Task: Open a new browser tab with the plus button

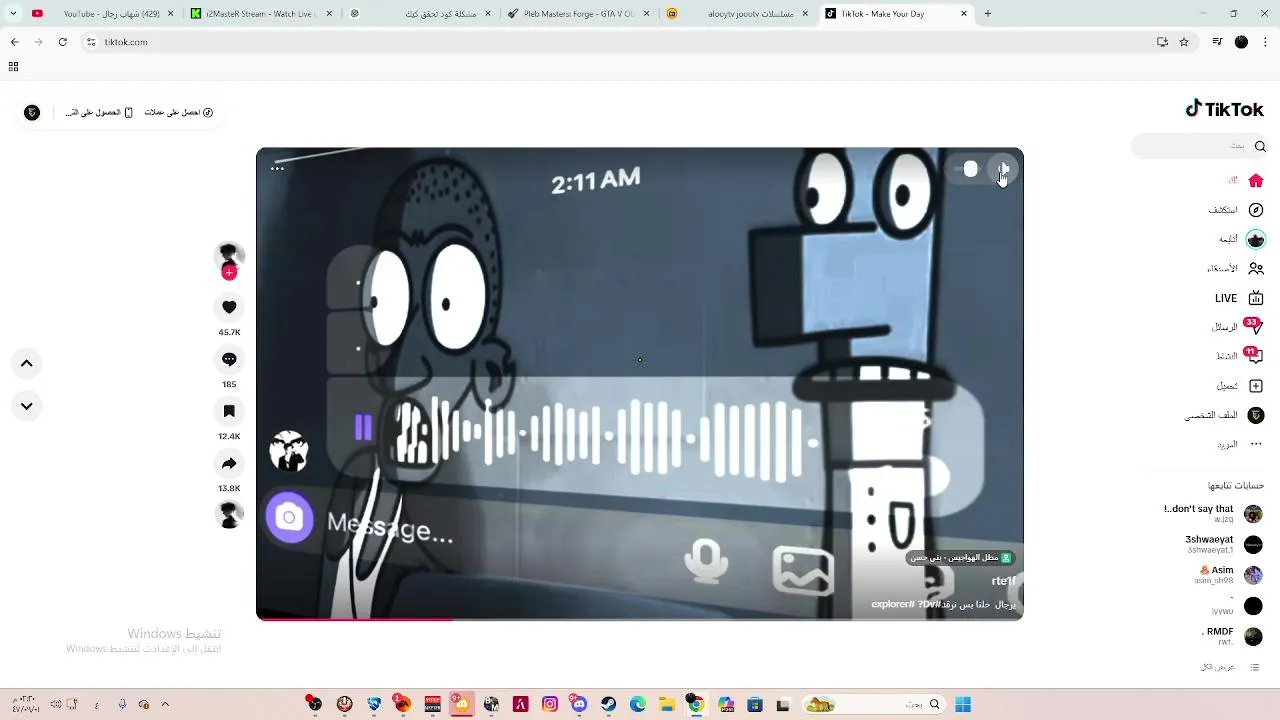Action: tap(988, 14)
